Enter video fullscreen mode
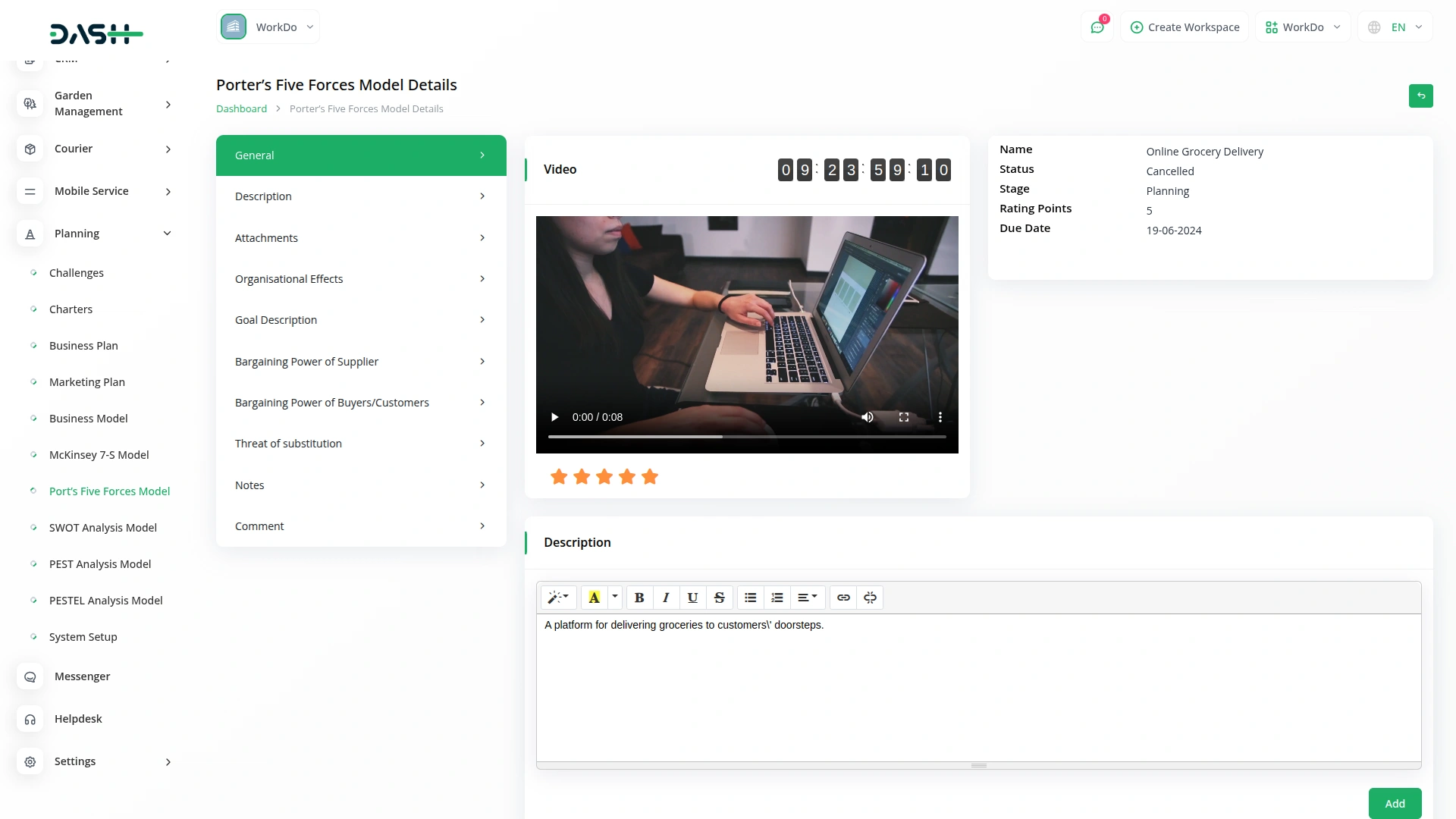Screen dimensions: 1456x819 coord(903,417)
